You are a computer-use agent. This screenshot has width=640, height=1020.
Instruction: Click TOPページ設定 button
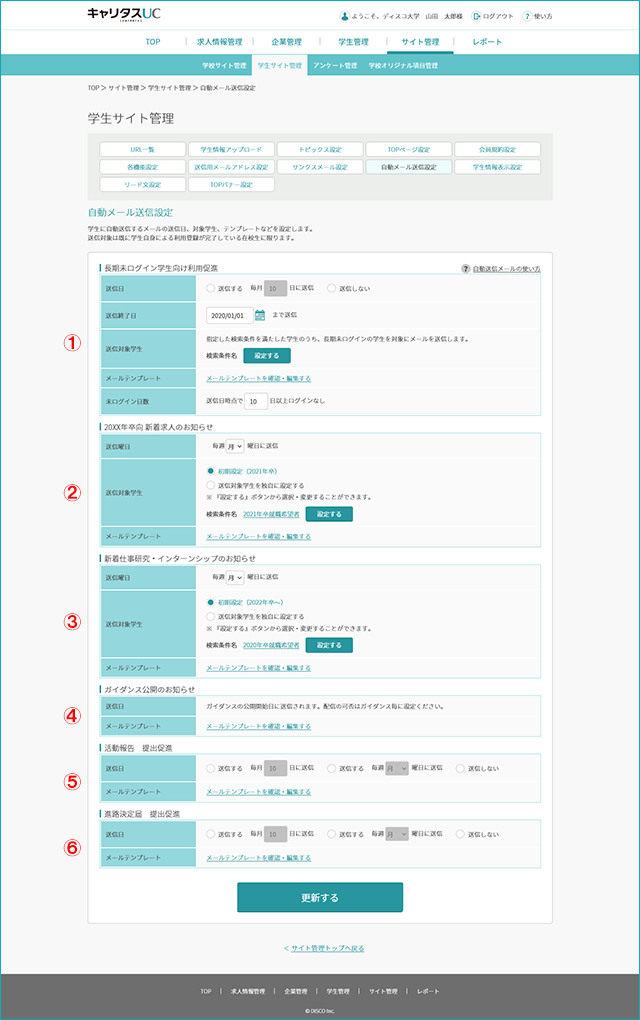click(x=408, y=150)
